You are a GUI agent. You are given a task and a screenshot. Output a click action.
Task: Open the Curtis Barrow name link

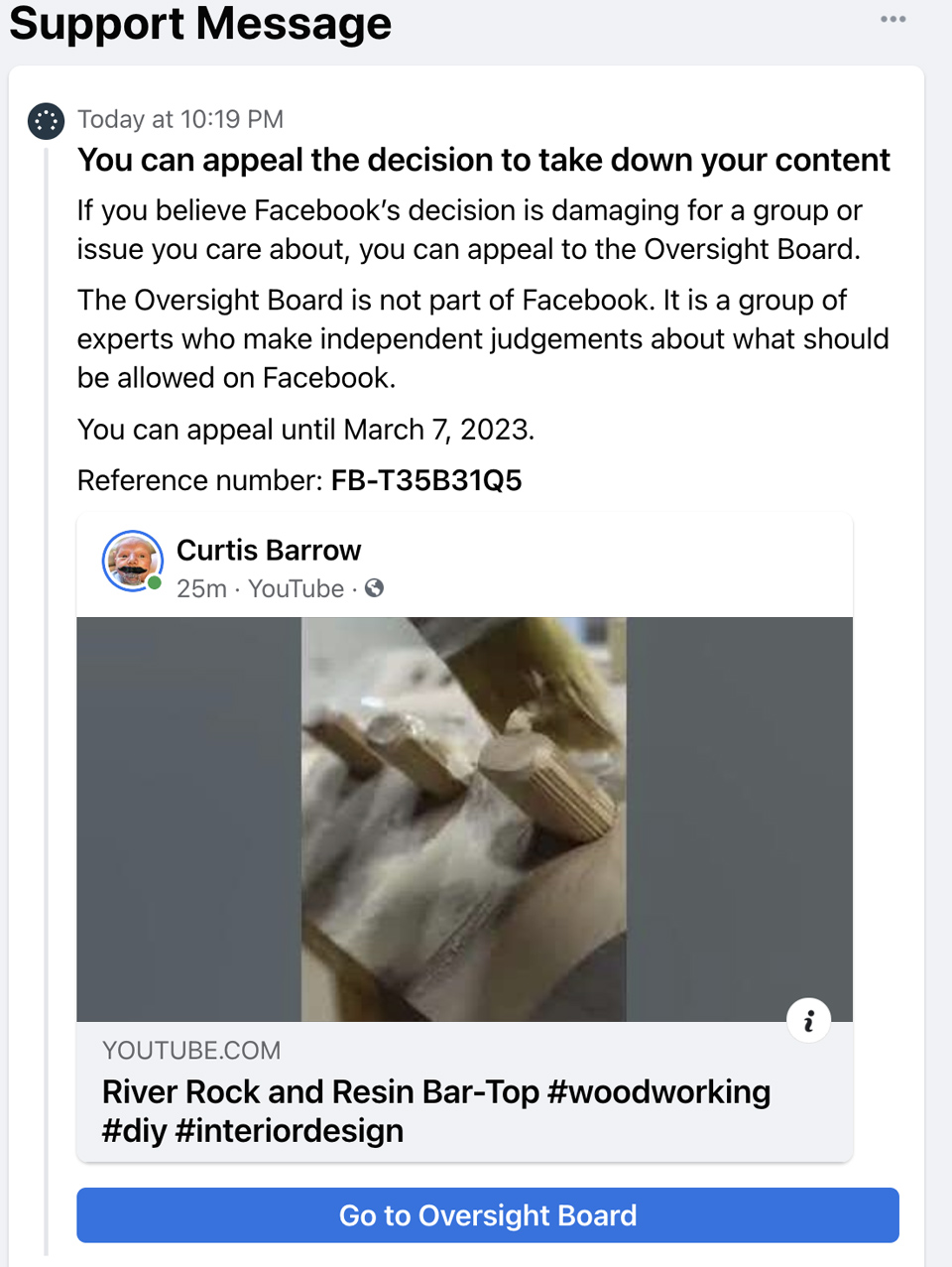269,550
